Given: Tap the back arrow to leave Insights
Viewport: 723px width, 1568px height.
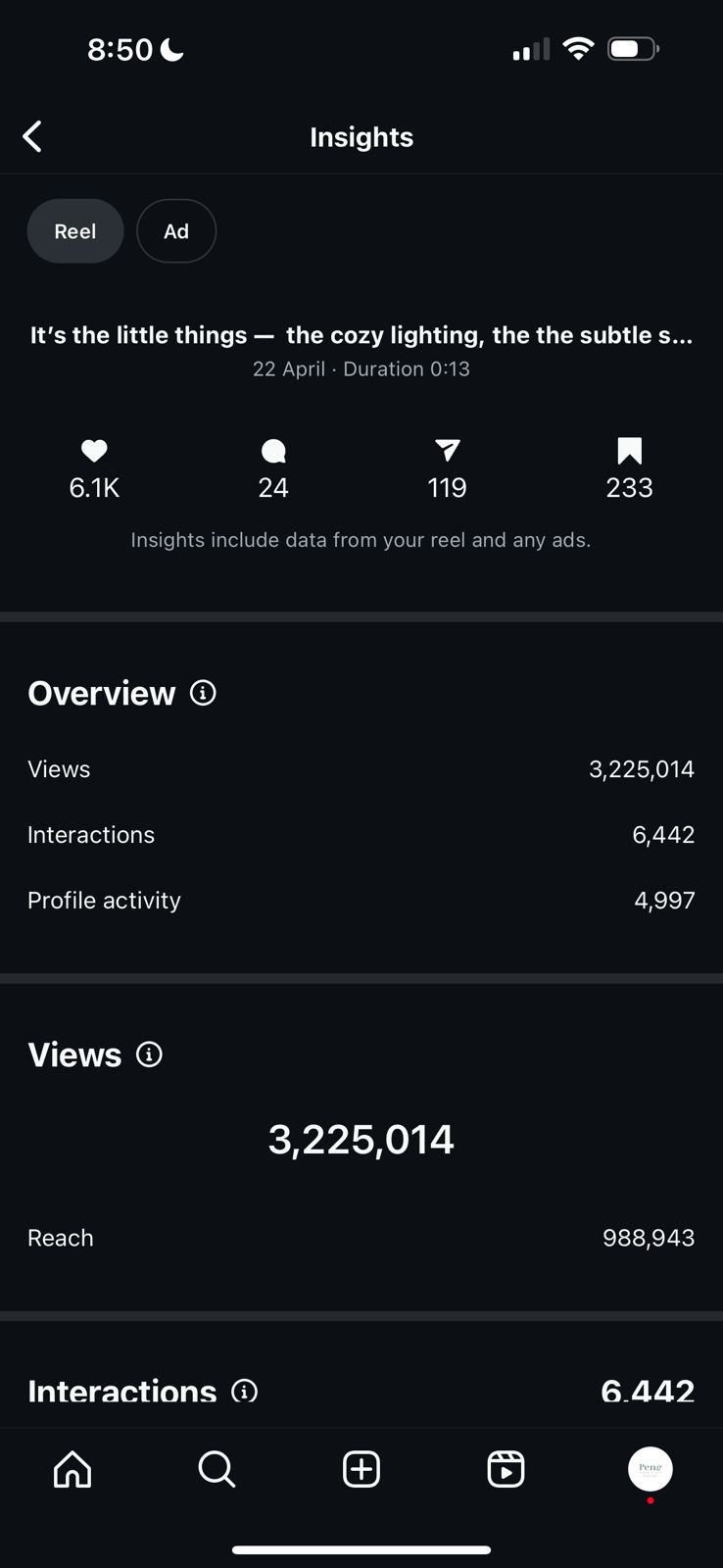Looking at the screenshot, I should pos(32,136).
